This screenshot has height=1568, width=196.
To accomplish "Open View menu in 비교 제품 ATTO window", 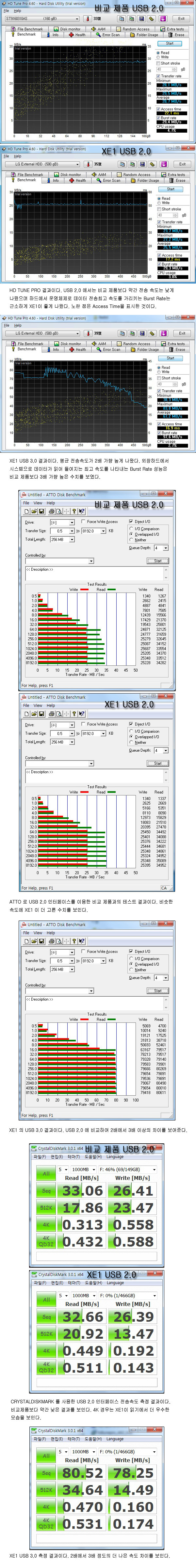I will tap(38, 503).
